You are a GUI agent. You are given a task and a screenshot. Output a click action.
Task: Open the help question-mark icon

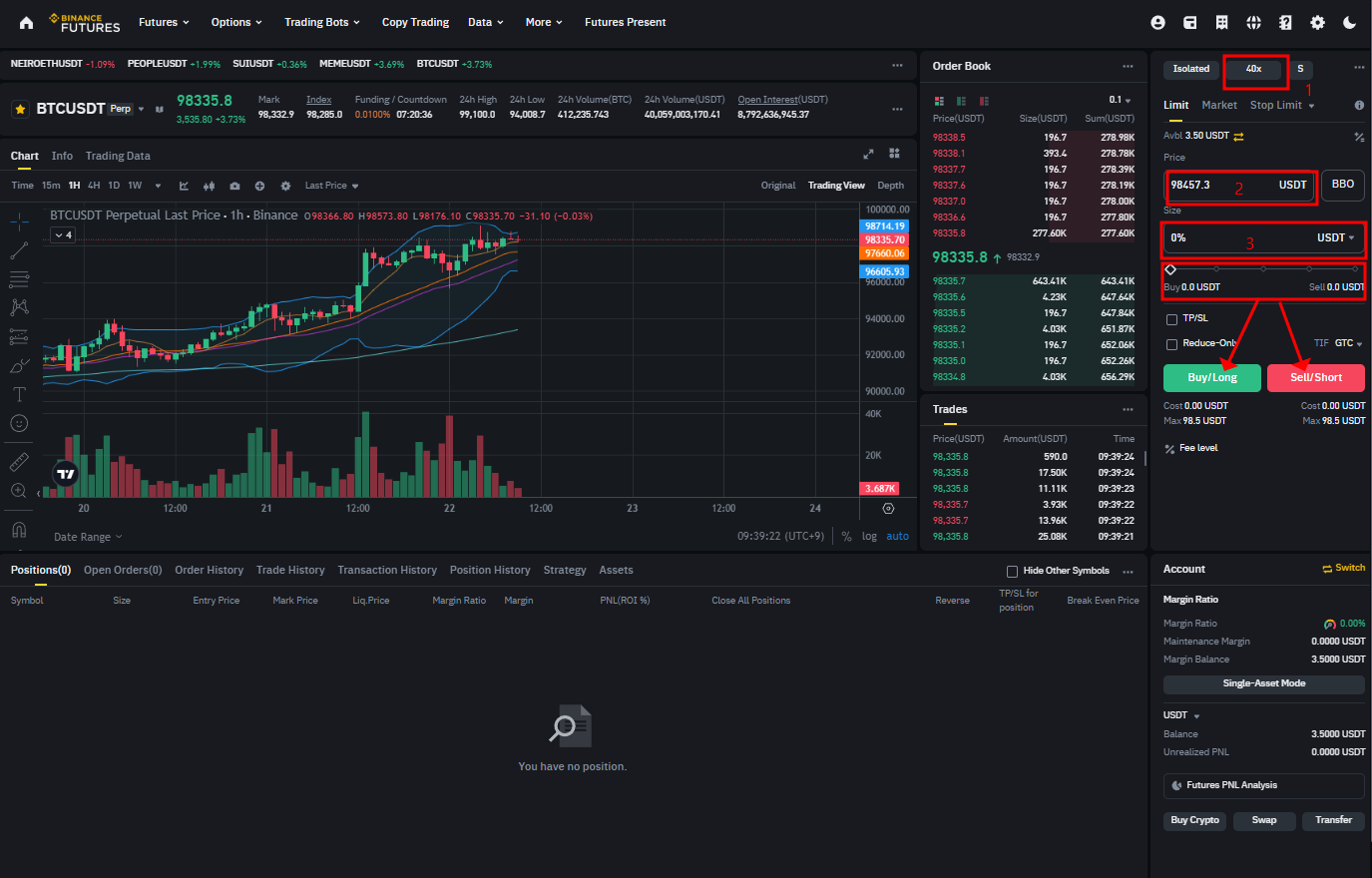[1285, 22]
